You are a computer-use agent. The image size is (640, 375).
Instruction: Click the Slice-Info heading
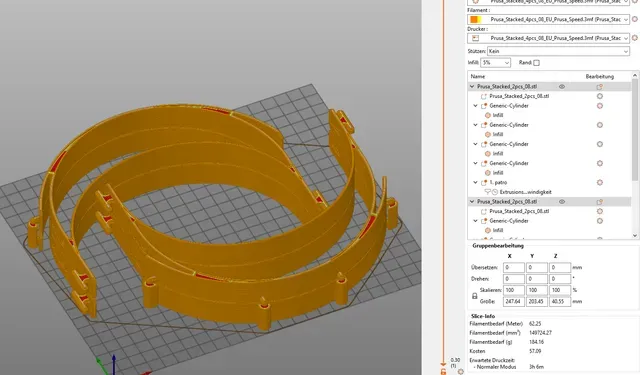483,316
